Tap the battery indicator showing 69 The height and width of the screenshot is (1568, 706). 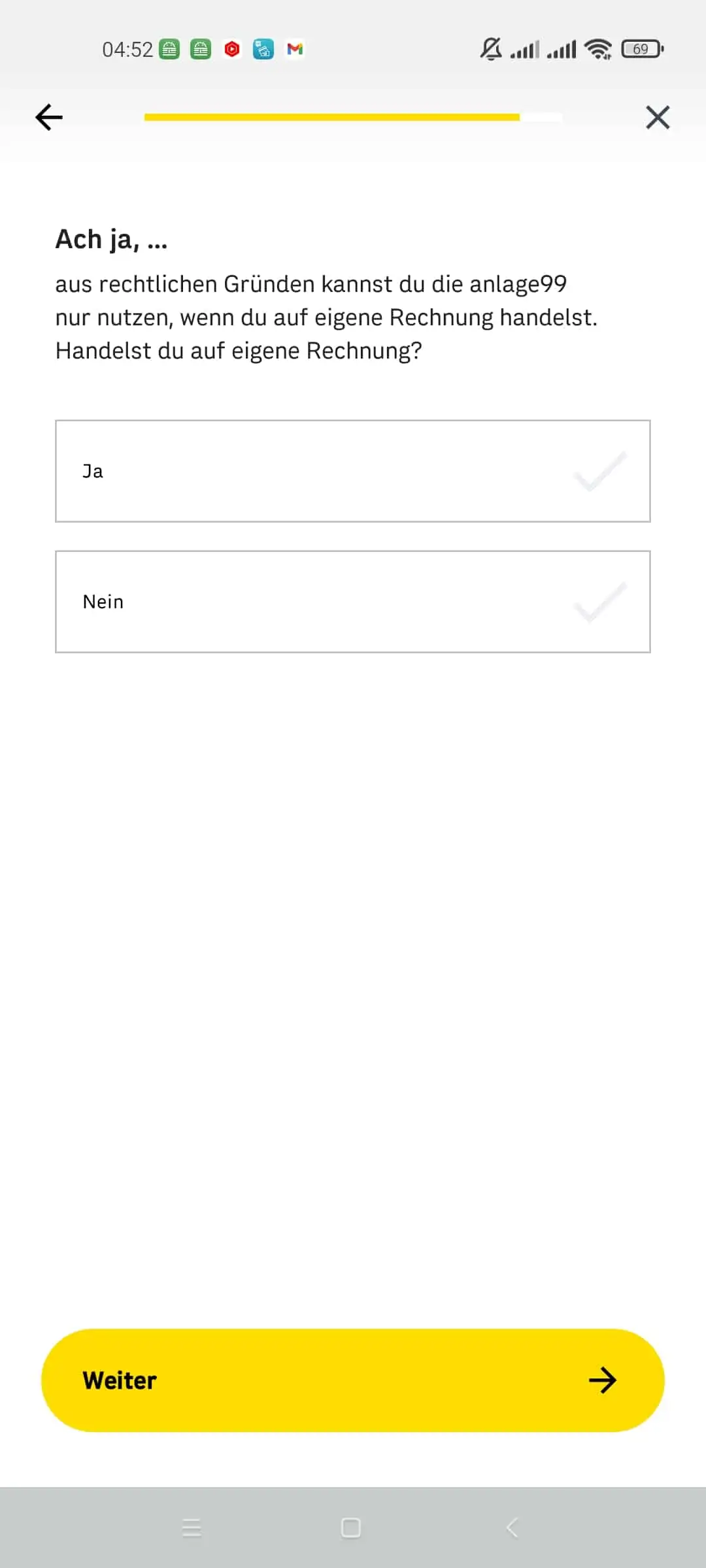coord(643,49)
